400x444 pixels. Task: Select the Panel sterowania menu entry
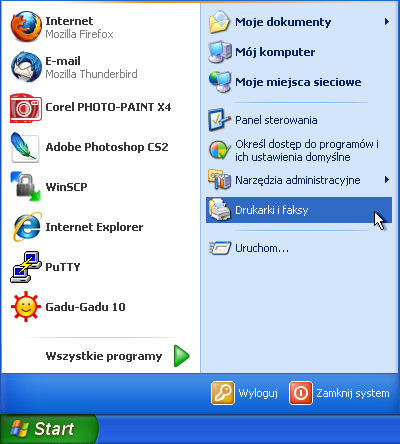pos(299,120)
